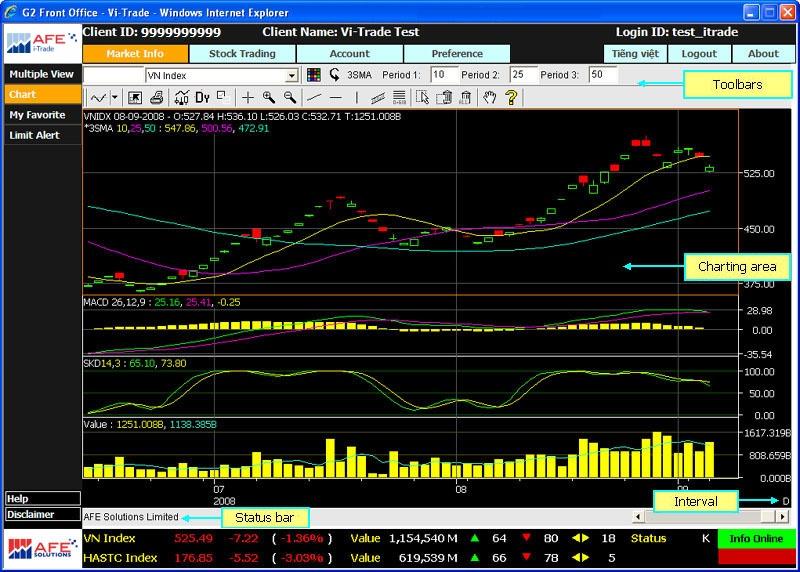Click the Info Online status indicator
Screen dimensions: 800x572
point(756,538)
